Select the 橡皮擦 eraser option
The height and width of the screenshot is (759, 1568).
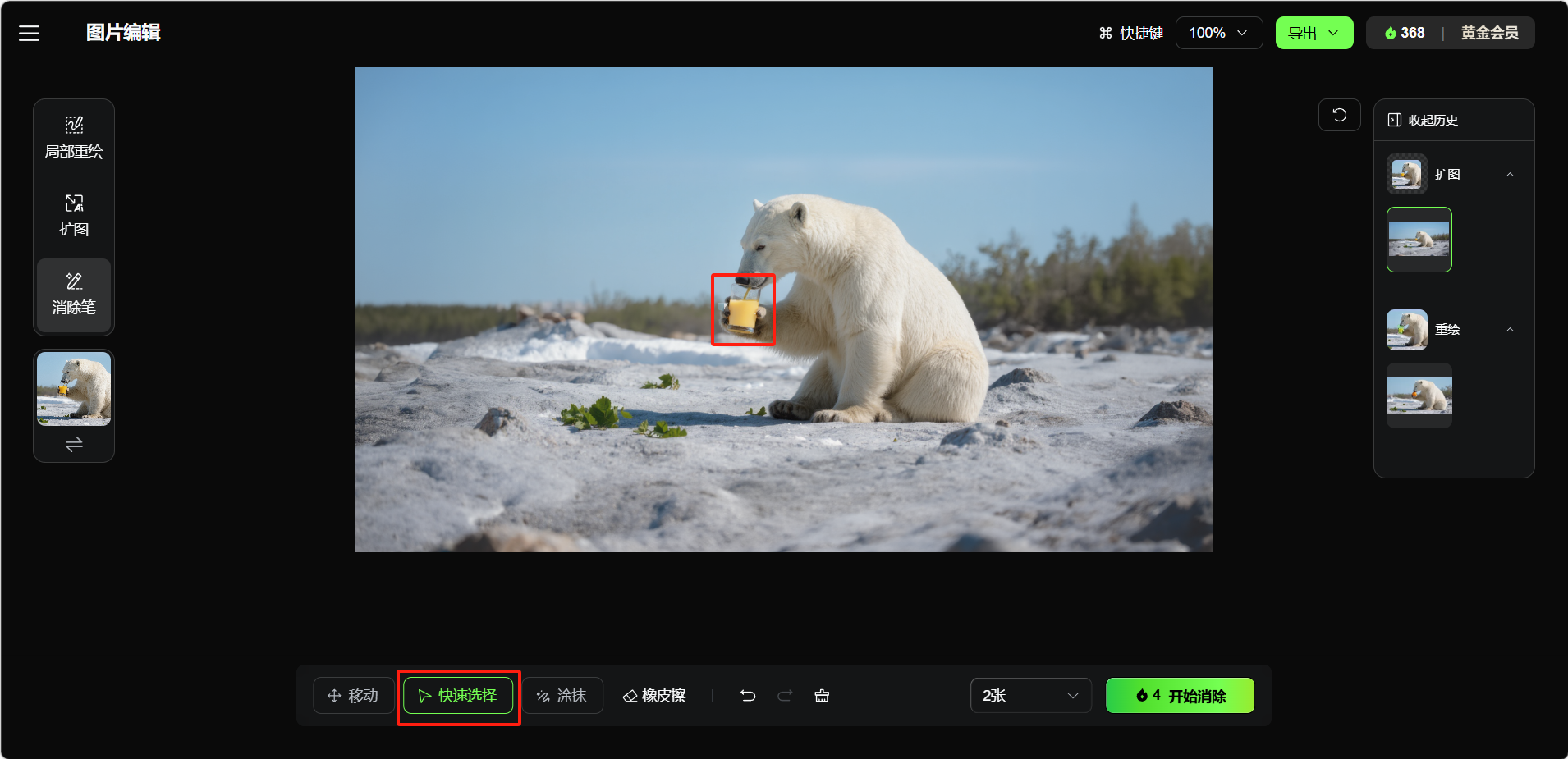click(x=654, y=696)
